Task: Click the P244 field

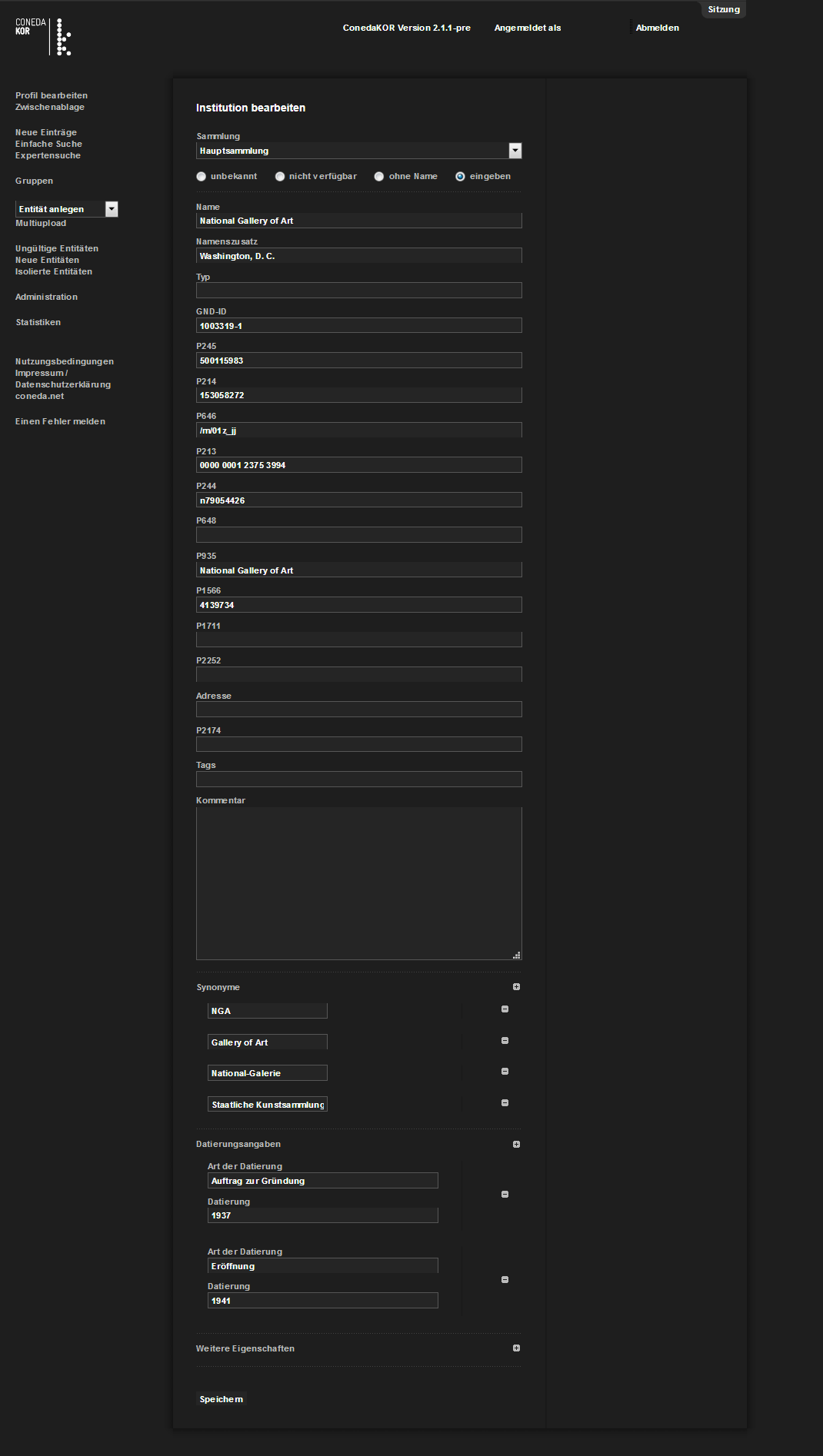Action: point(359,500)
